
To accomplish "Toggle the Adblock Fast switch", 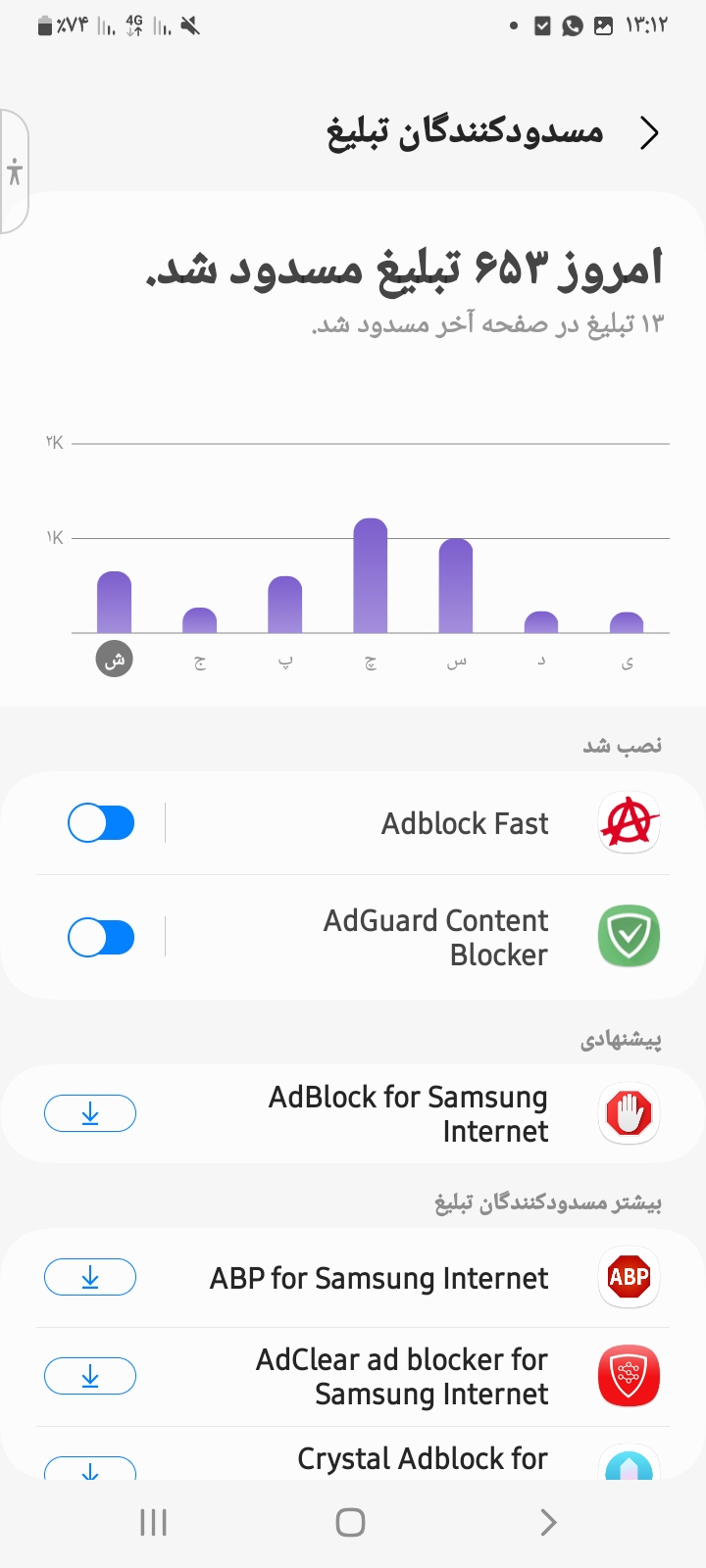I will pos(101,823).
